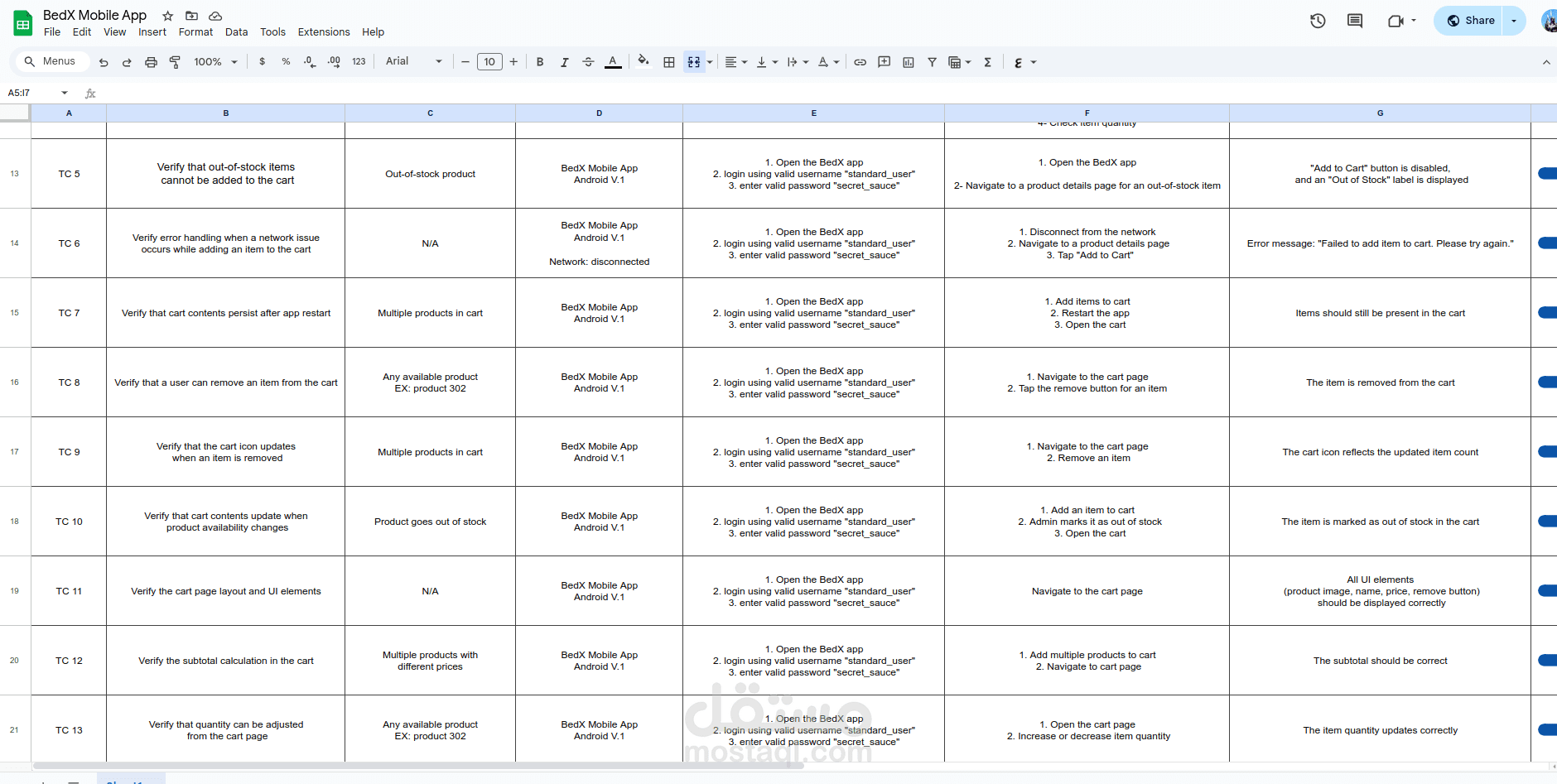This screenshot has height=784, width=1557.
Task: Select "The subtotal should be correct" cell
Action: (x=1380, y=661)
